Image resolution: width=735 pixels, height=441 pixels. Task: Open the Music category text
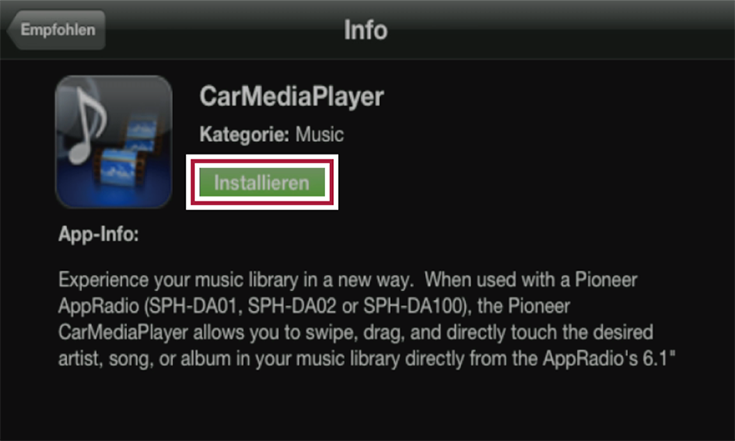(x=320, y=135)
